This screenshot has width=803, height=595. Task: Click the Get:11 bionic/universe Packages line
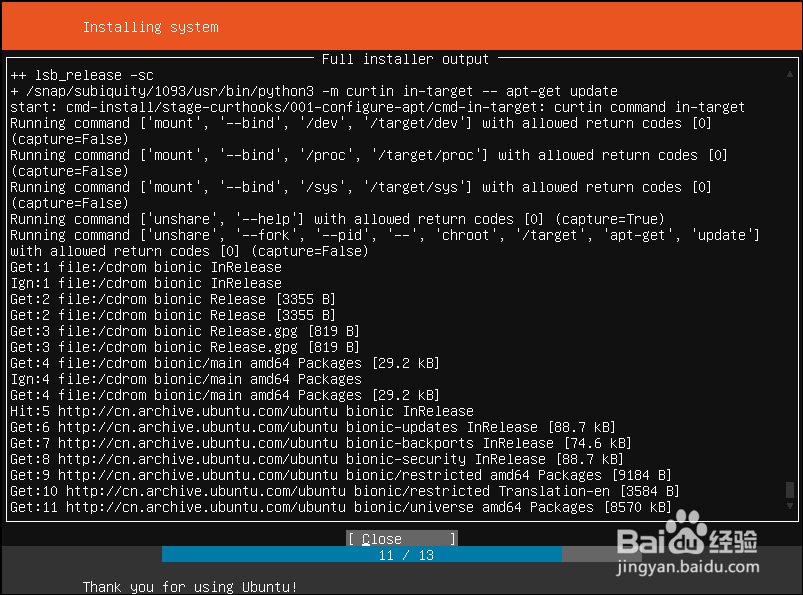[341, 507]
